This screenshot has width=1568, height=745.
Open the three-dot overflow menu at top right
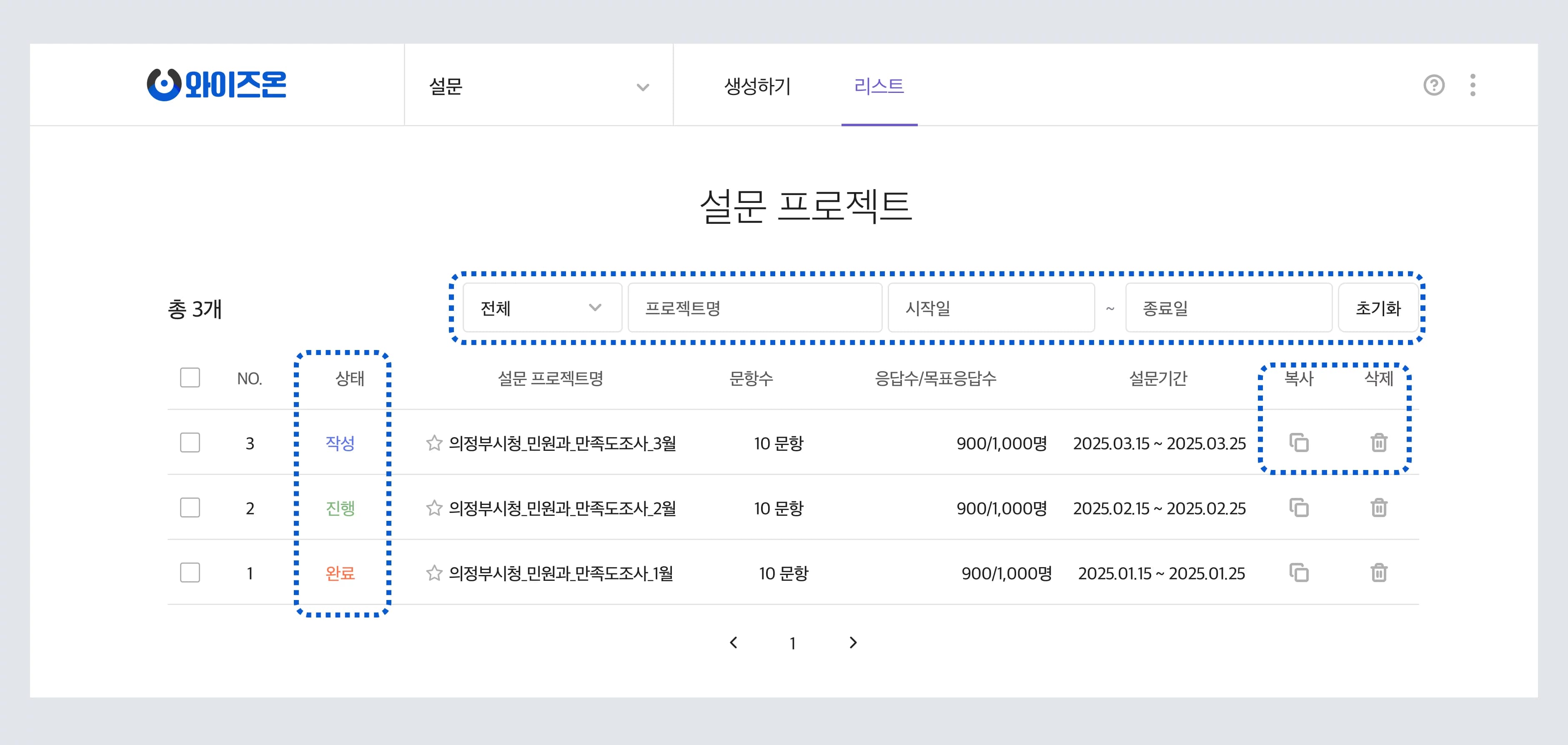[x=1473, y=86]
